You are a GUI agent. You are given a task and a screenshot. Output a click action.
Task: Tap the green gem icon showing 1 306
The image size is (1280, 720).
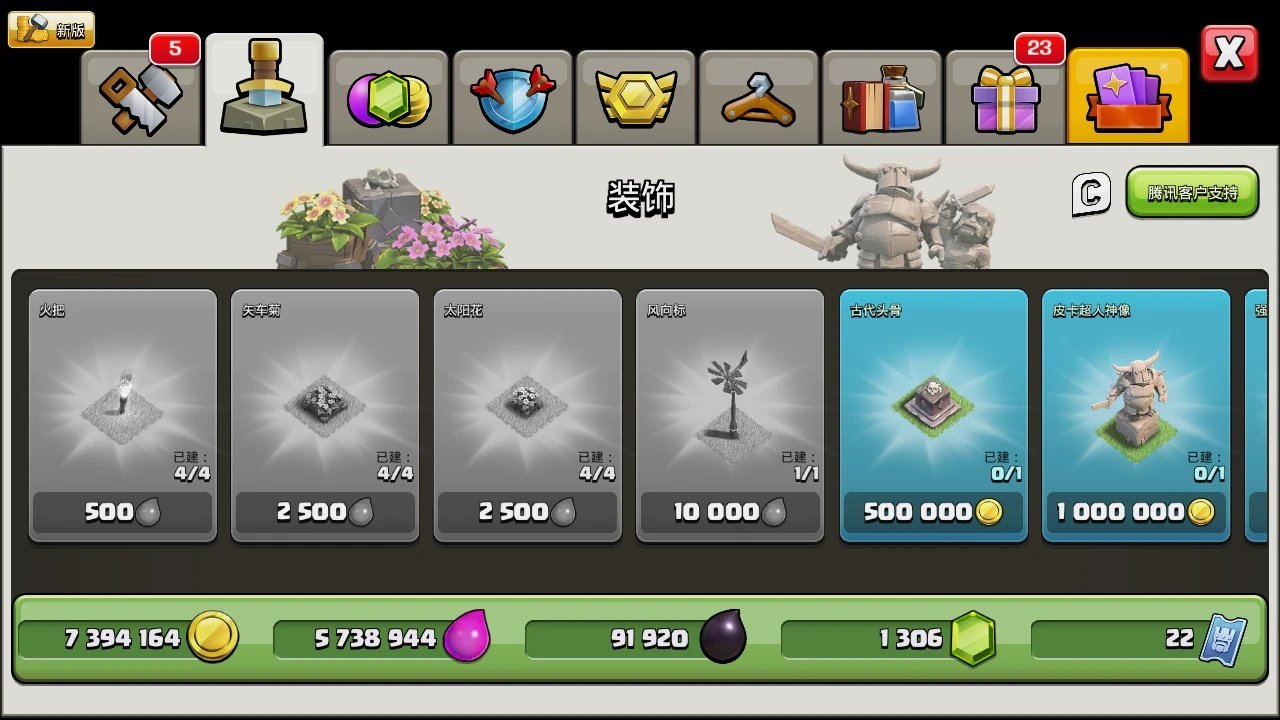click(x=972, y=638)
